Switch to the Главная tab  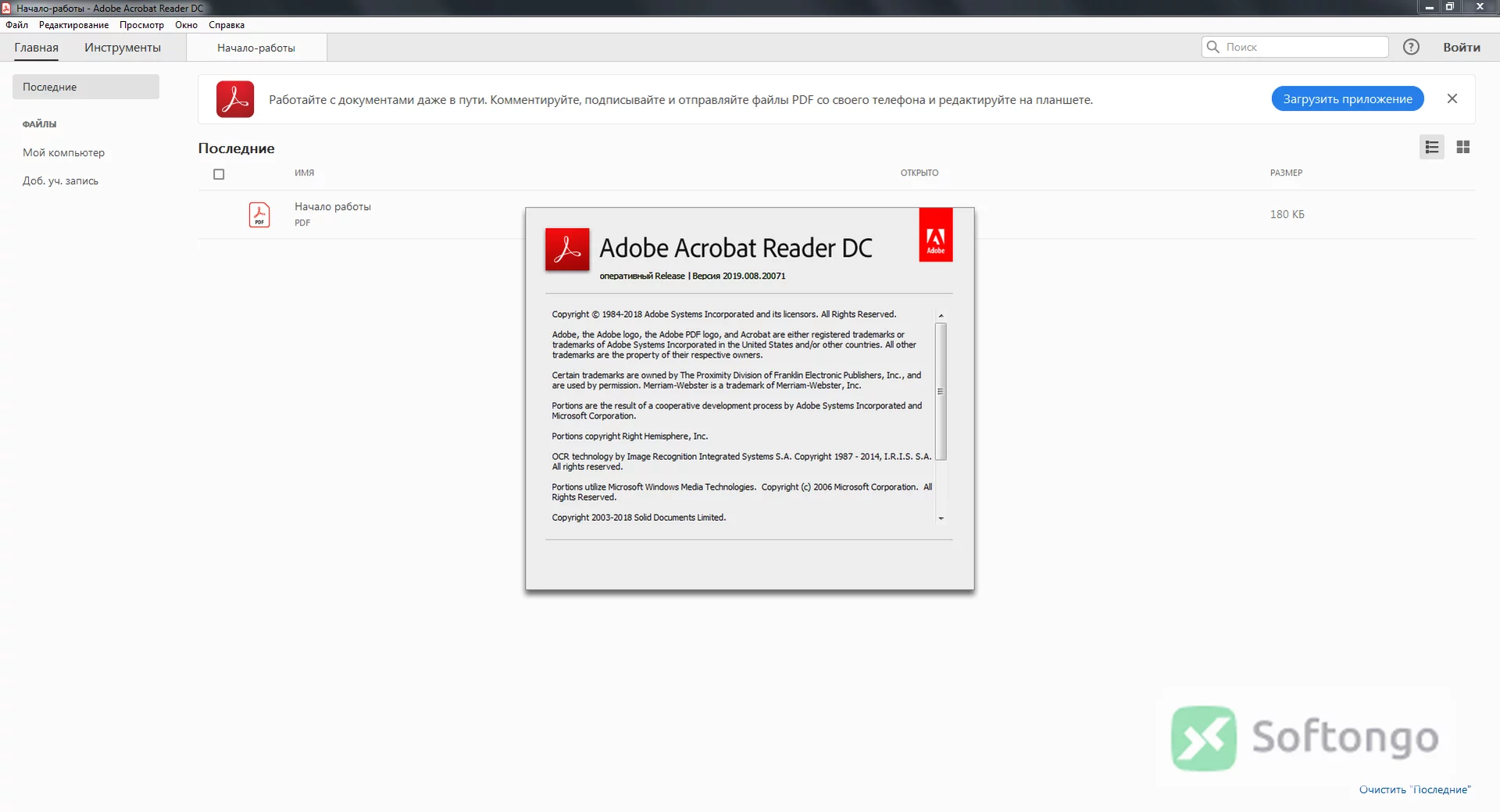[36, 48]
